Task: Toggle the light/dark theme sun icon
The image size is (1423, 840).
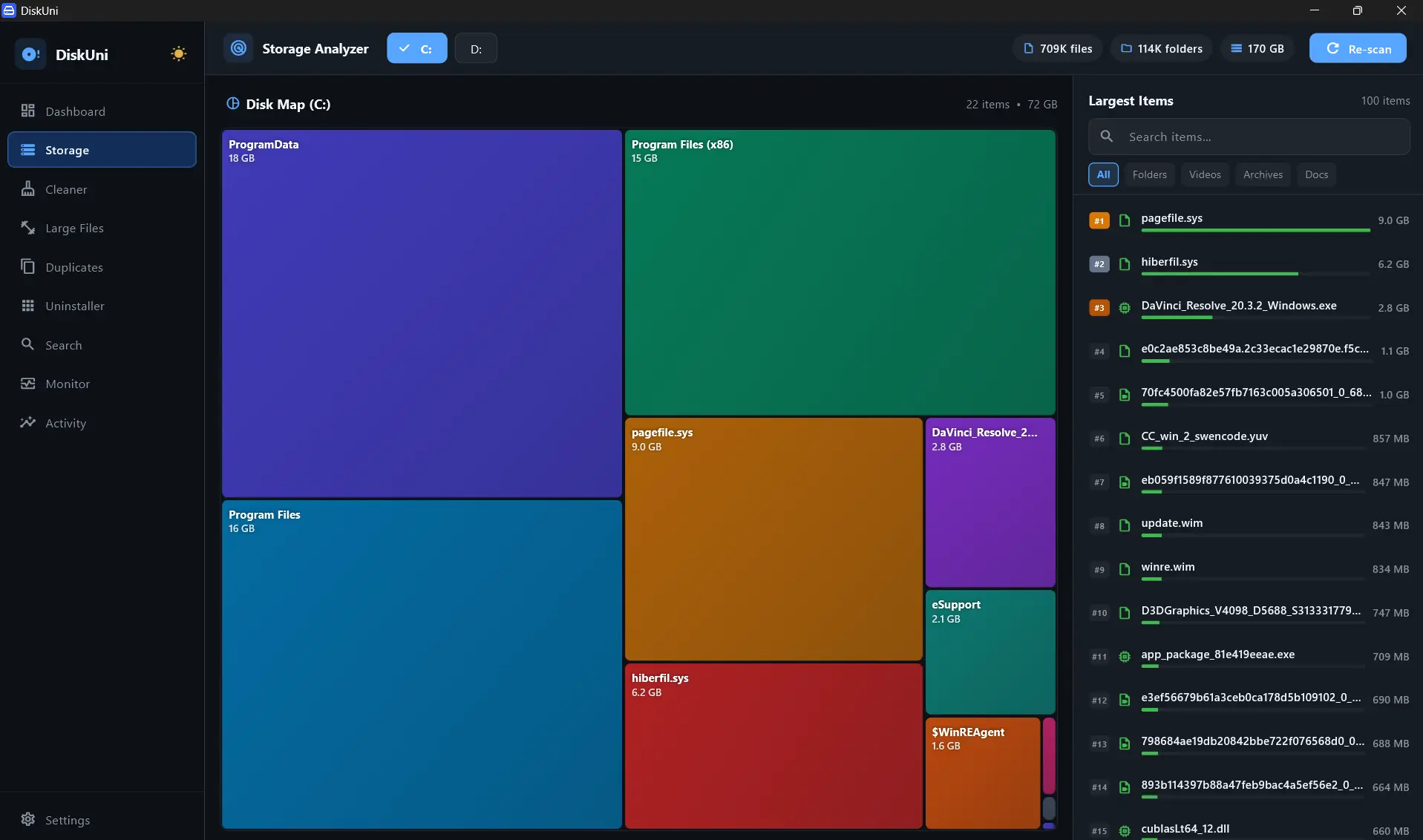Action: pyautogui.click(x=178, y=53)
